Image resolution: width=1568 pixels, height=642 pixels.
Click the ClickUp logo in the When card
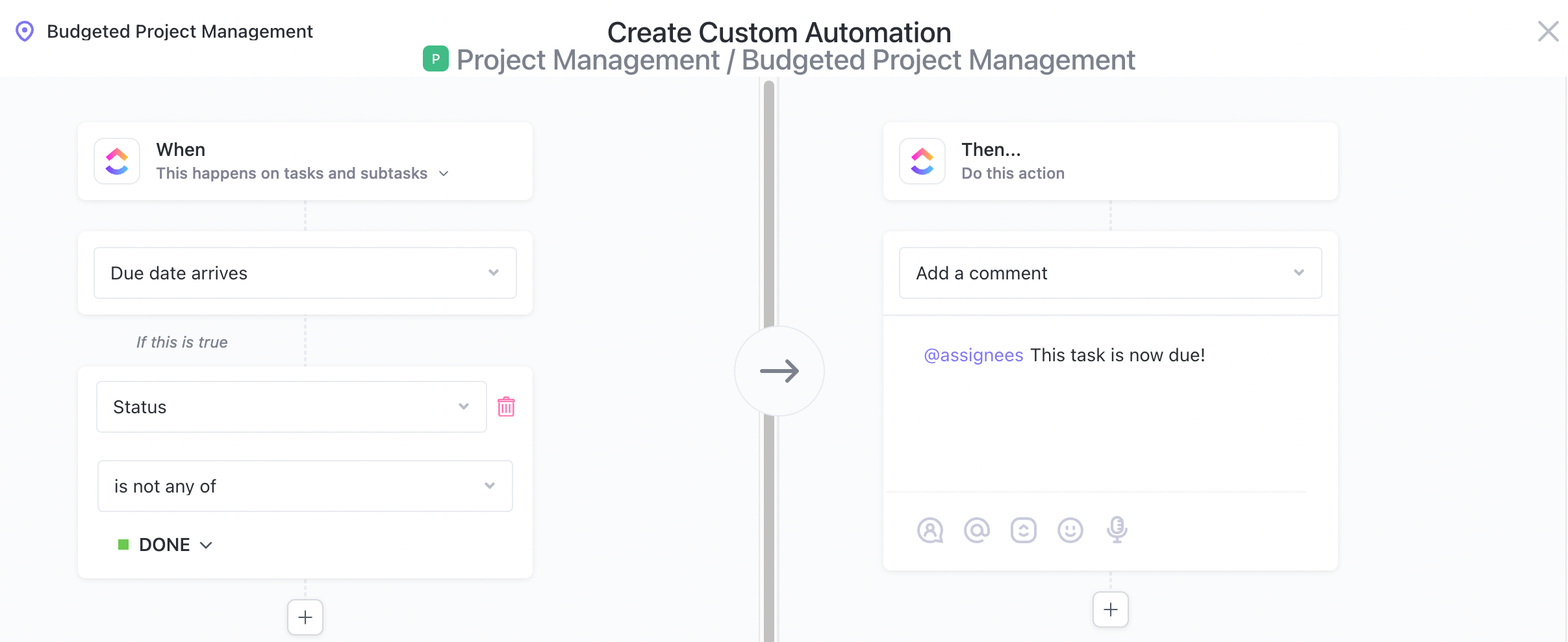[x=117, y=160]
